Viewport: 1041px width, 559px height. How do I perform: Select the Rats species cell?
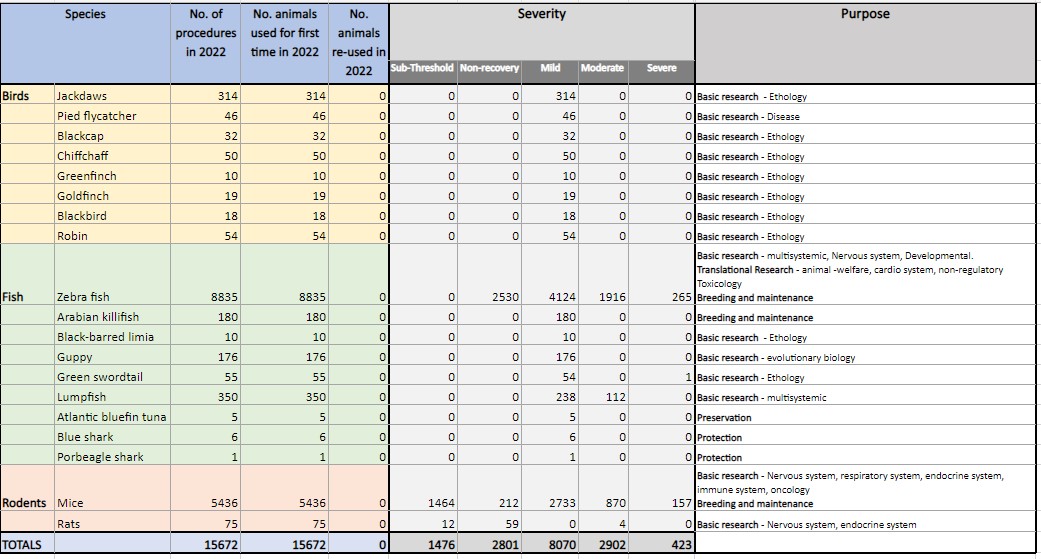[112, 523]
